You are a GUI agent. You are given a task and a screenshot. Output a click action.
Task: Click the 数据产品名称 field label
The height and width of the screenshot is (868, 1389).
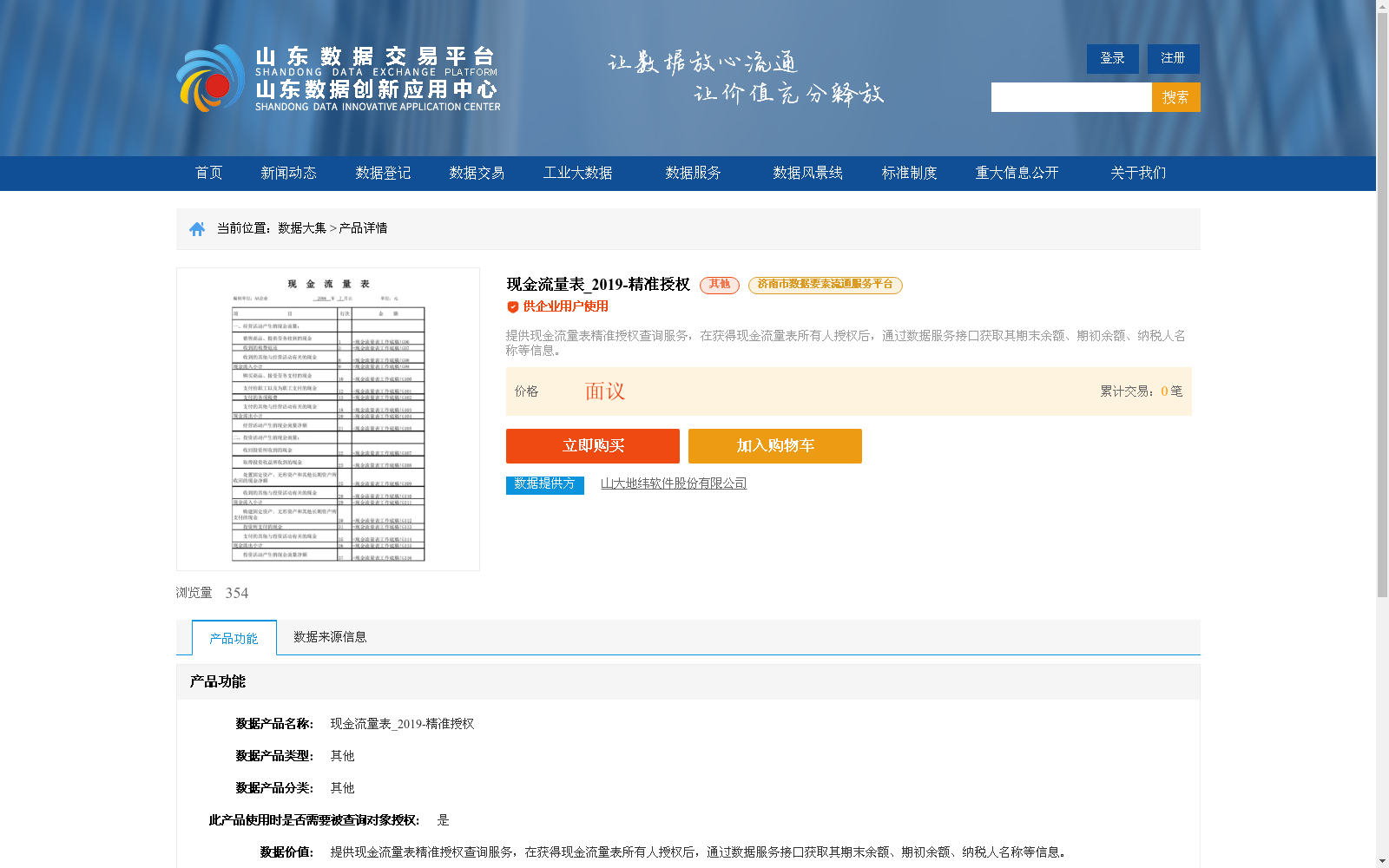274,724
